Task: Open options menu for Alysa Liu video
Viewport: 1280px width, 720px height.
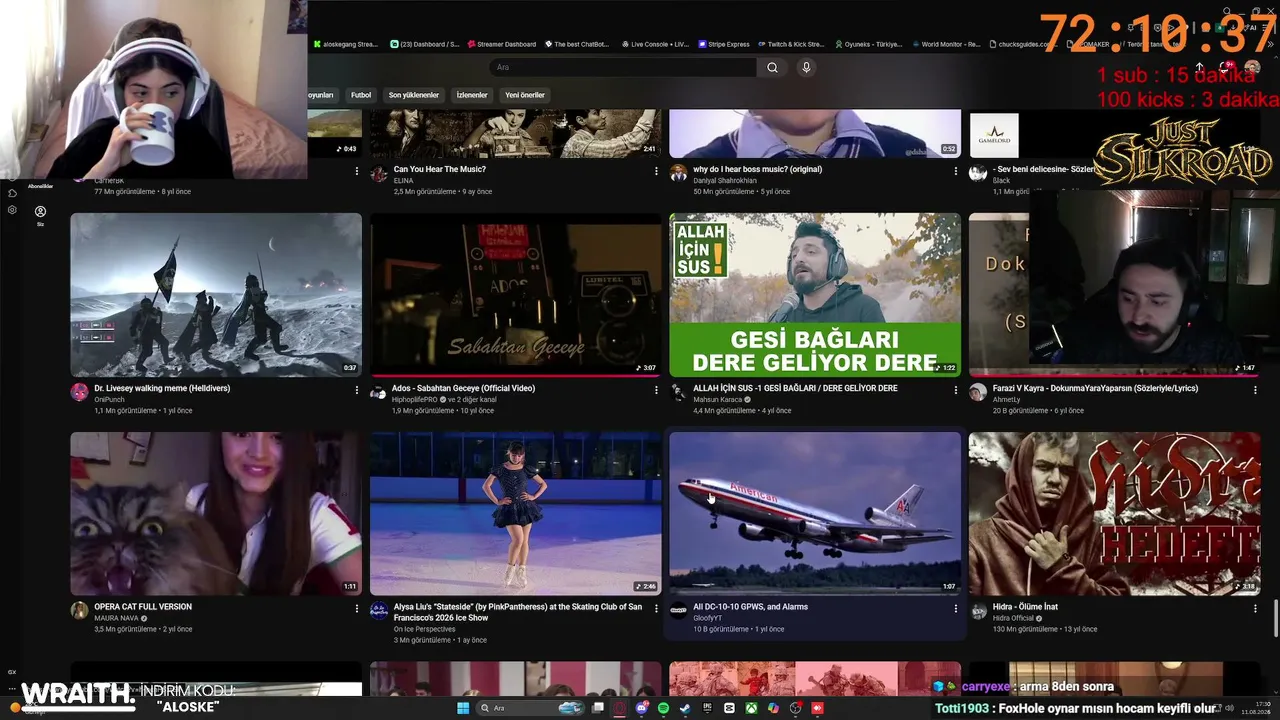Action: [x=656, y=608]
